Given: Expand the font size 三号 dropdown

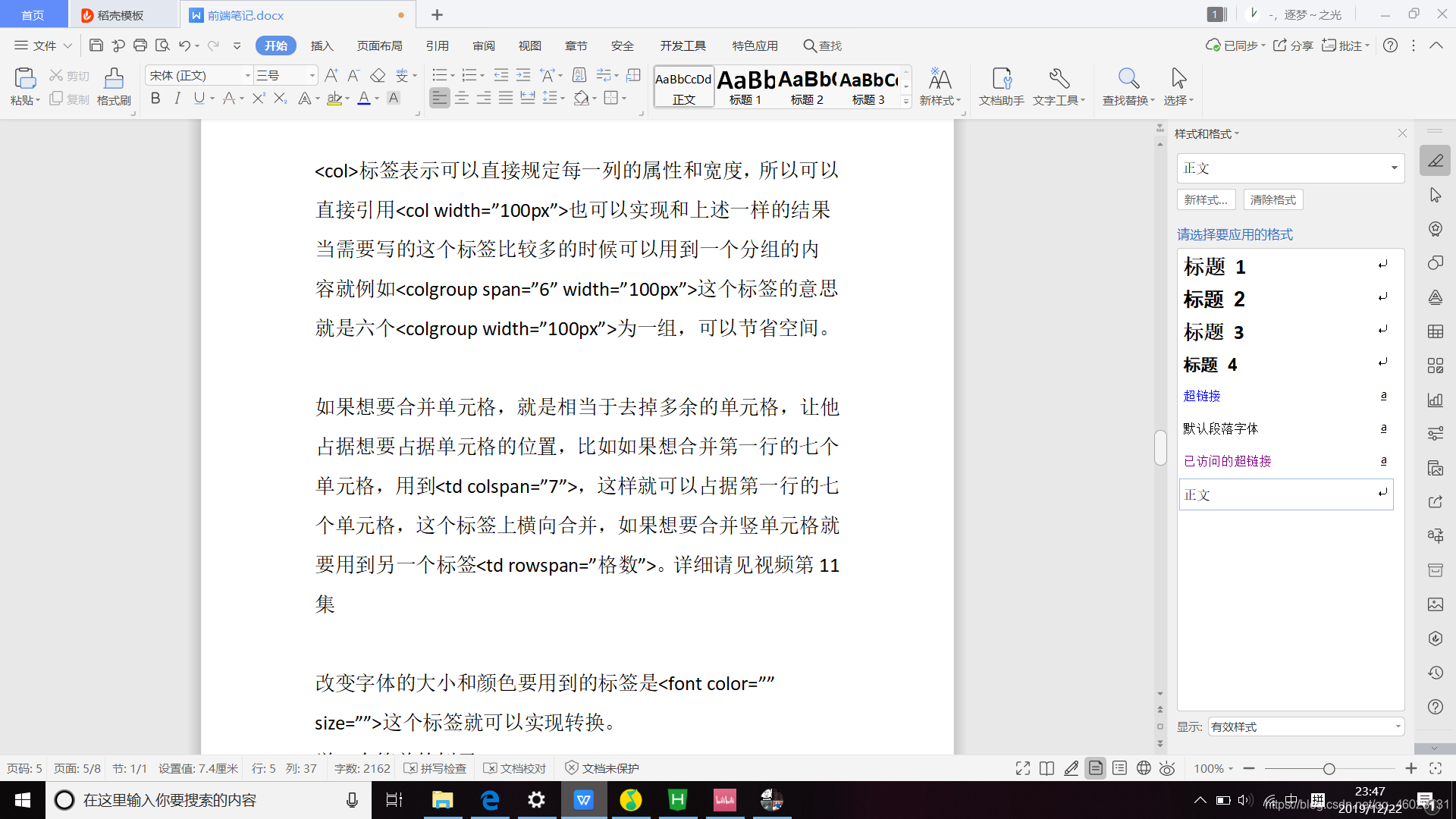Looking at the screenshot, I should coord(312,75).
